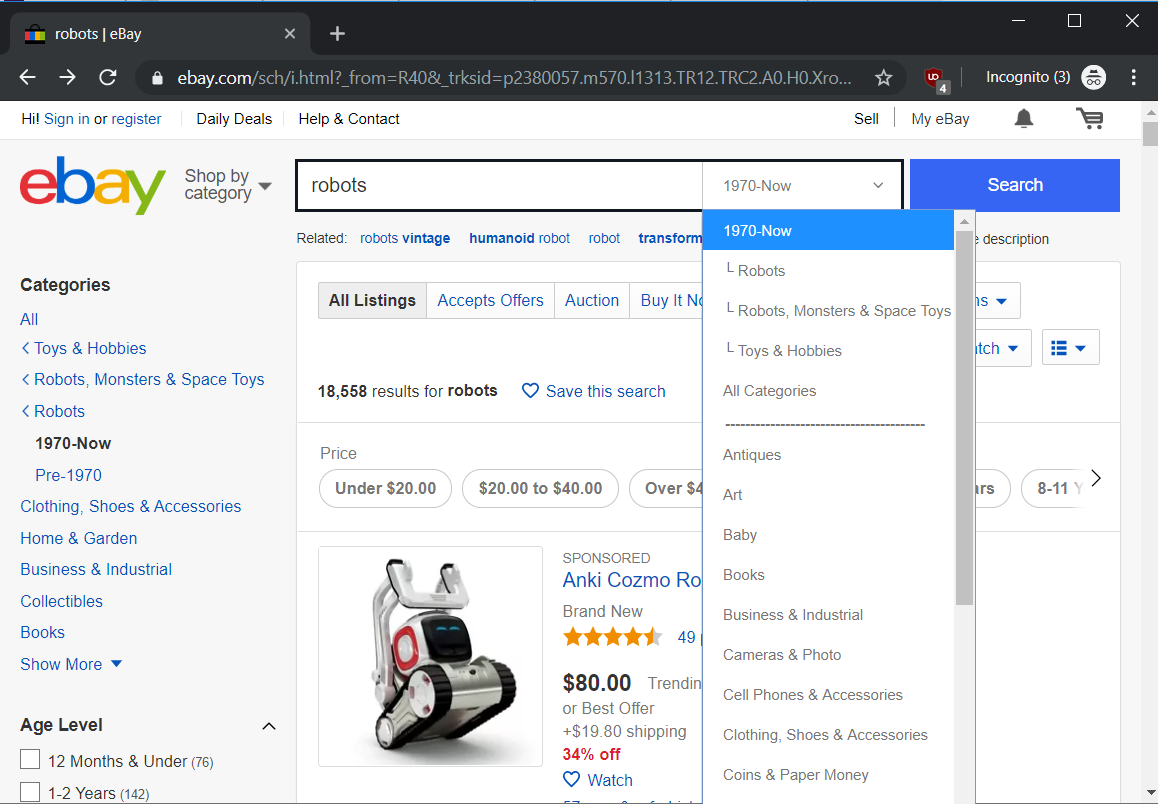Open the list view options dropdown
Screen dimensions: 1158x804
pos(1070,348)
